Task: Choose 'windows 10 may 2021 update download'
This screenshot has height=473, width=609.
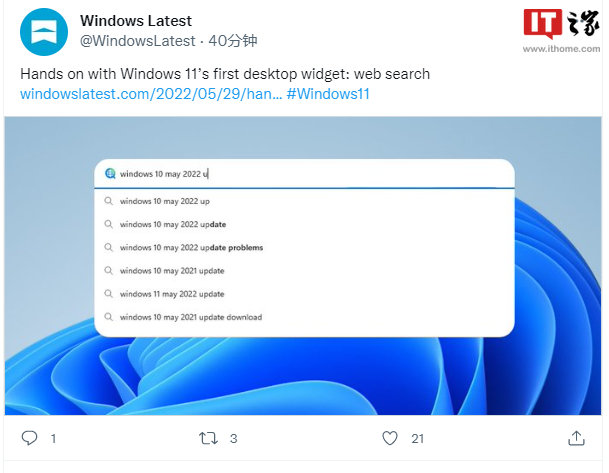Action: pyautogui.click(x=190, y=317)
